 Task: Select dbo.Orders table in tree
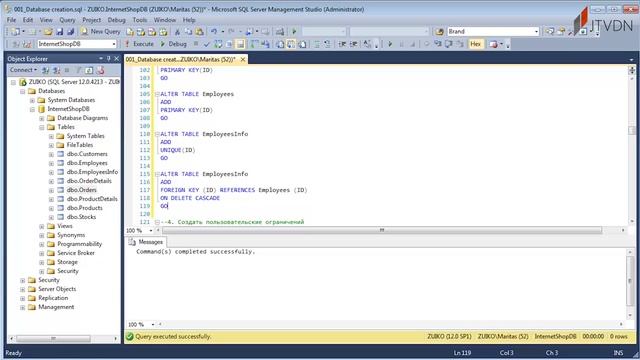pos(82,190)
